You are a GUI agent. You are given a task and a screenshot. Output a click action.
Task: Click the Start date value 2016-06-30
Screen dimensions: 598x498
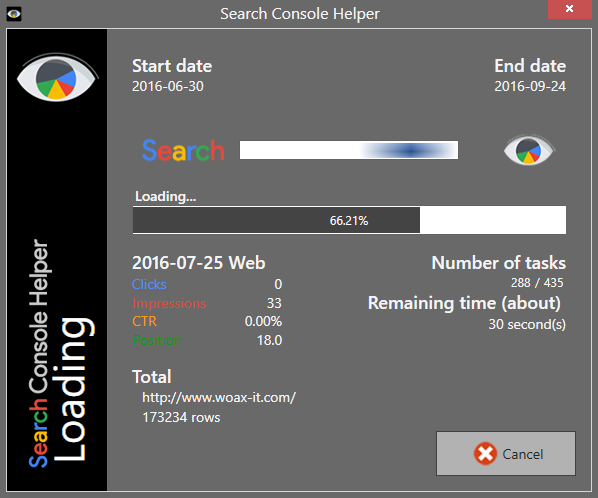pos(168,86)
